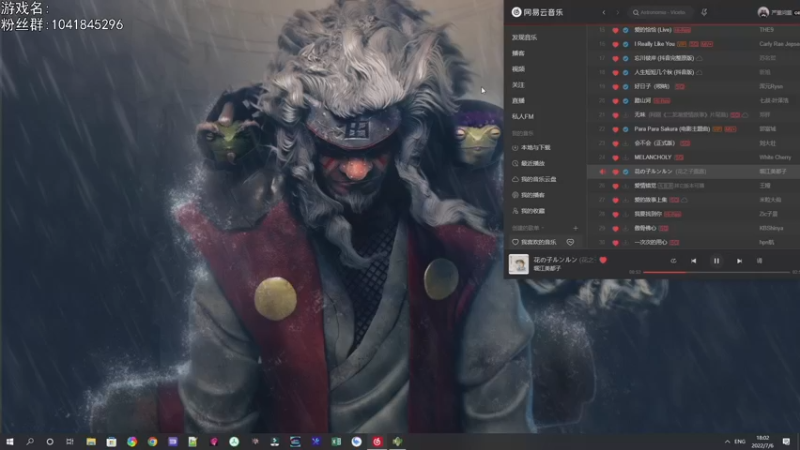This screenshot has height=450, width=800.
Task: Open 播客 in the sidebar
Action: point(518,53)
